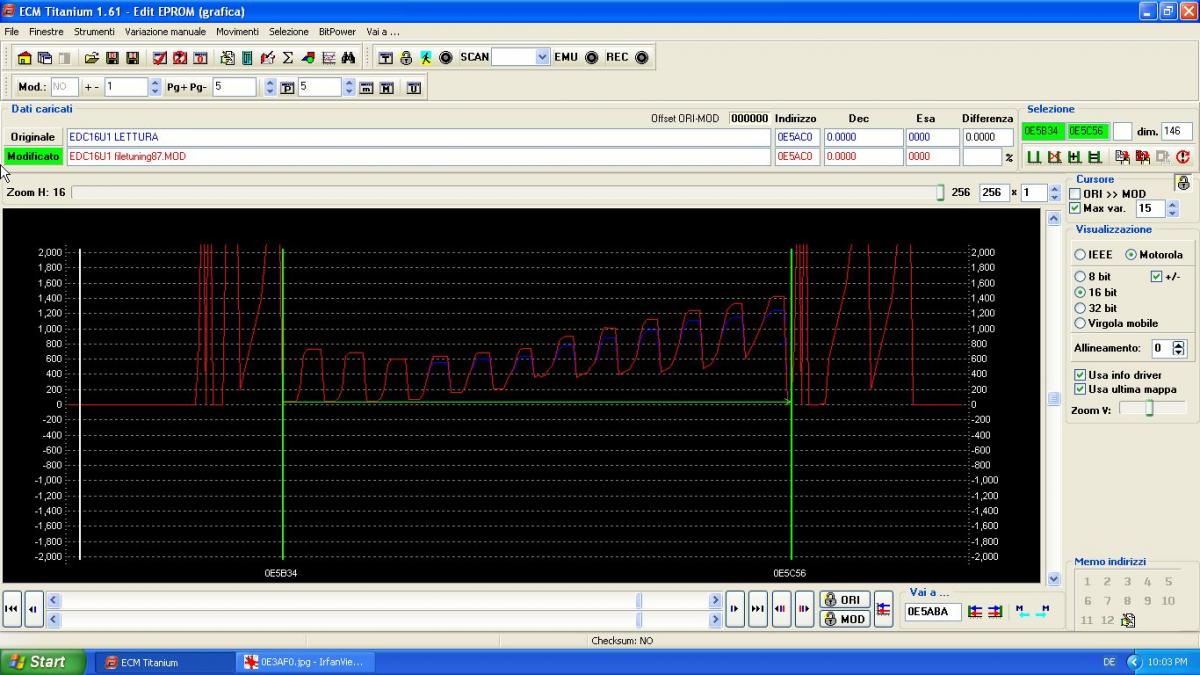This screenshot has height=675, width=1200.
Task: Open the SCAN dropdown list
Action: click(x=542, y=57)
